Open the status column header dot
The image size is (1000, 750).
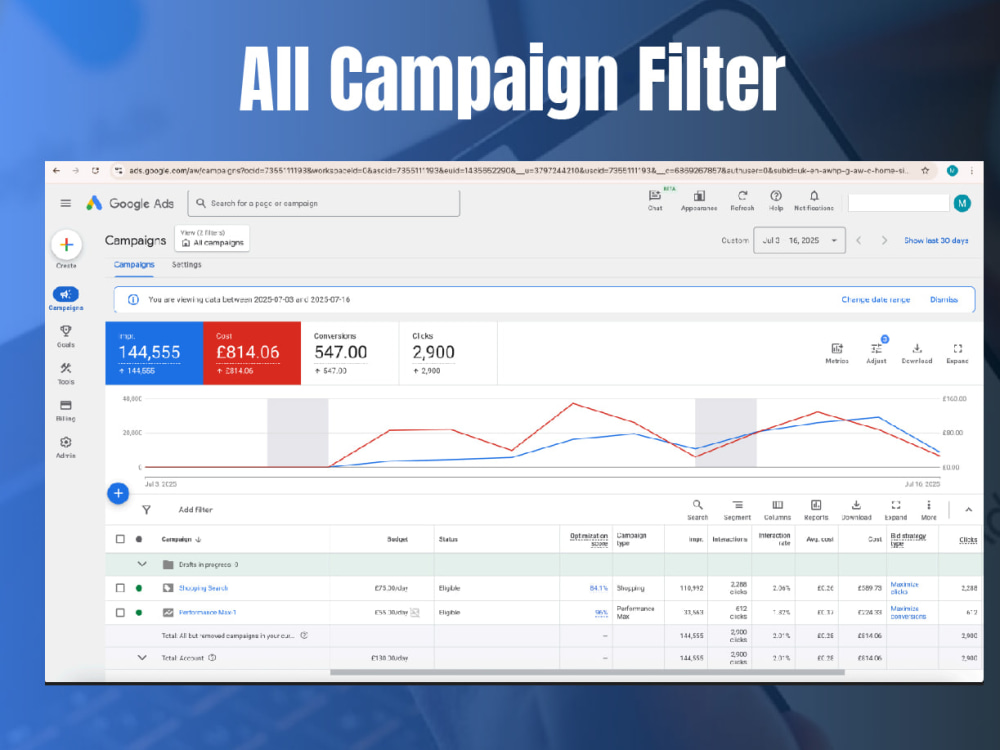[x=139, y=539]
